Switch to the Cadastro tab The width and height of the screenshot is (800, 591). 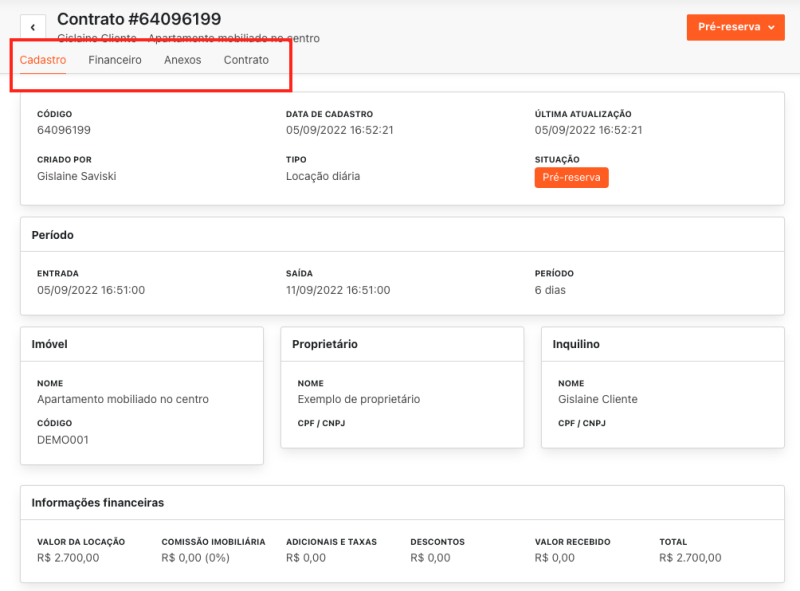pyautogui.click(x=43, y=60)
